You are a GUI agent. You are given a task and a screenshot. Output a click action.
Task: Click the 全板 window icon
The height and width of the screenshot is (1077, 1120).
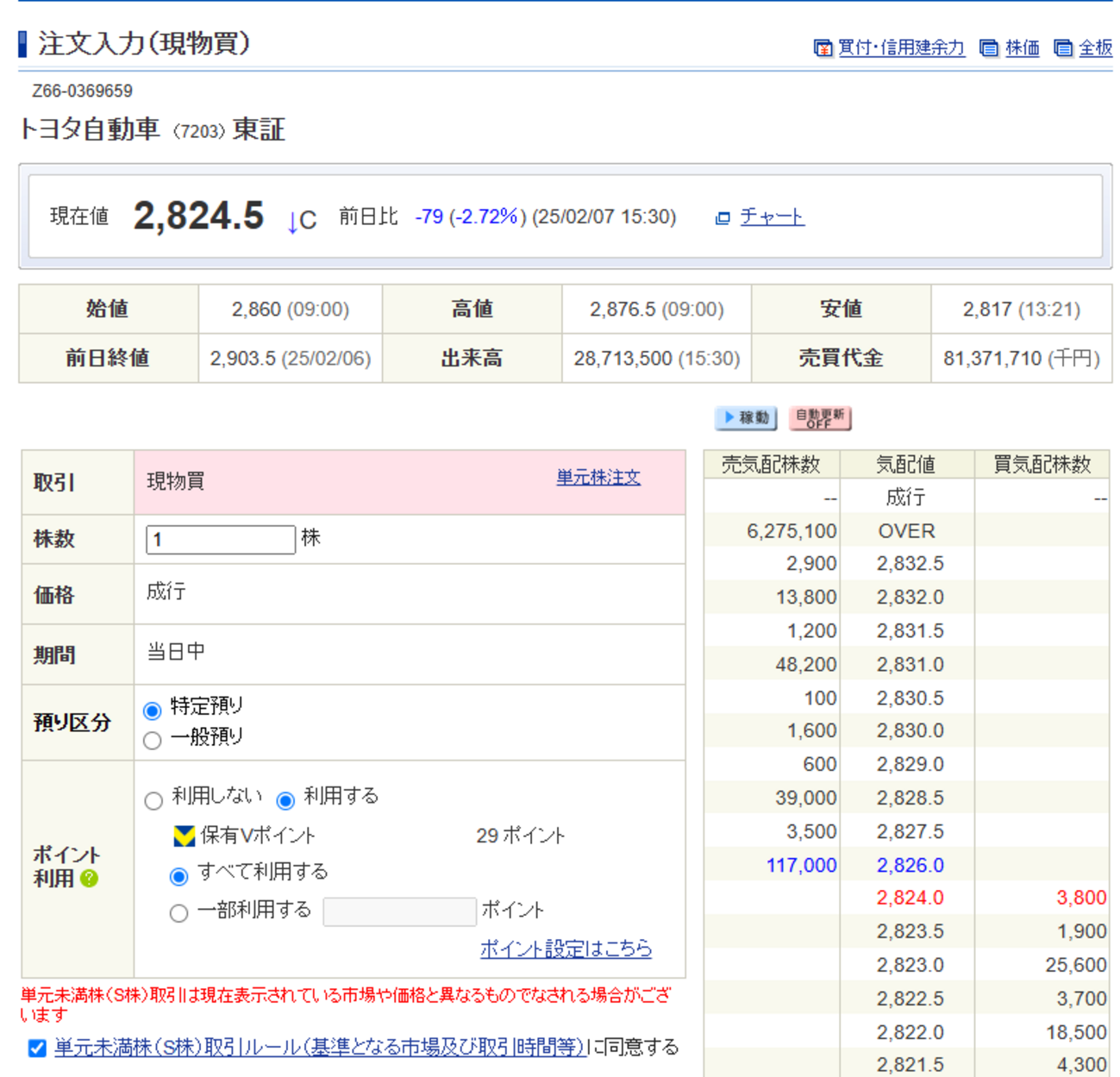[x=1063, y=48]
